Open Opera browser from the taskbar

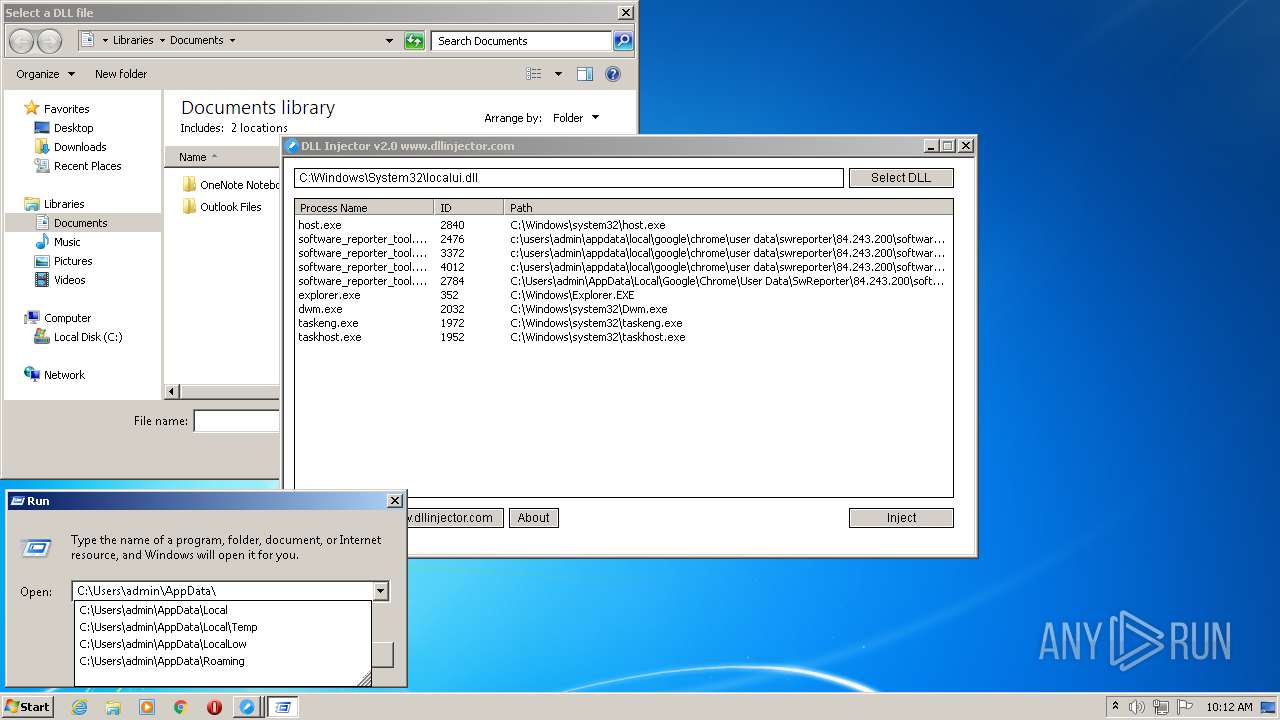click(214, 707)
